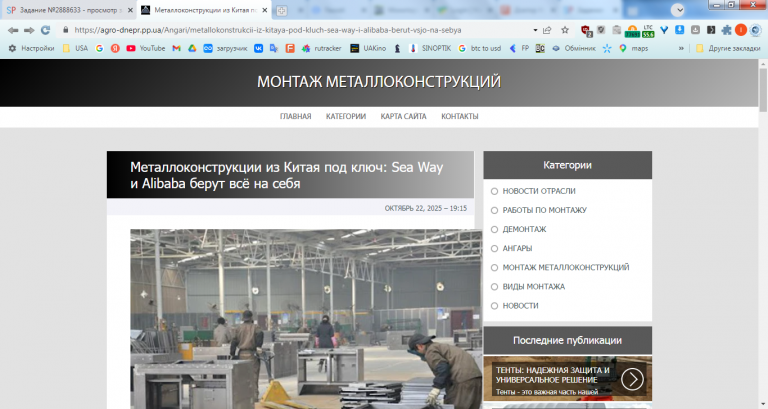The width and height of the screenshot is (768, 409).
Task: Open КОНТАКТЫ in the site menu
Action: [x=459, y=117]
